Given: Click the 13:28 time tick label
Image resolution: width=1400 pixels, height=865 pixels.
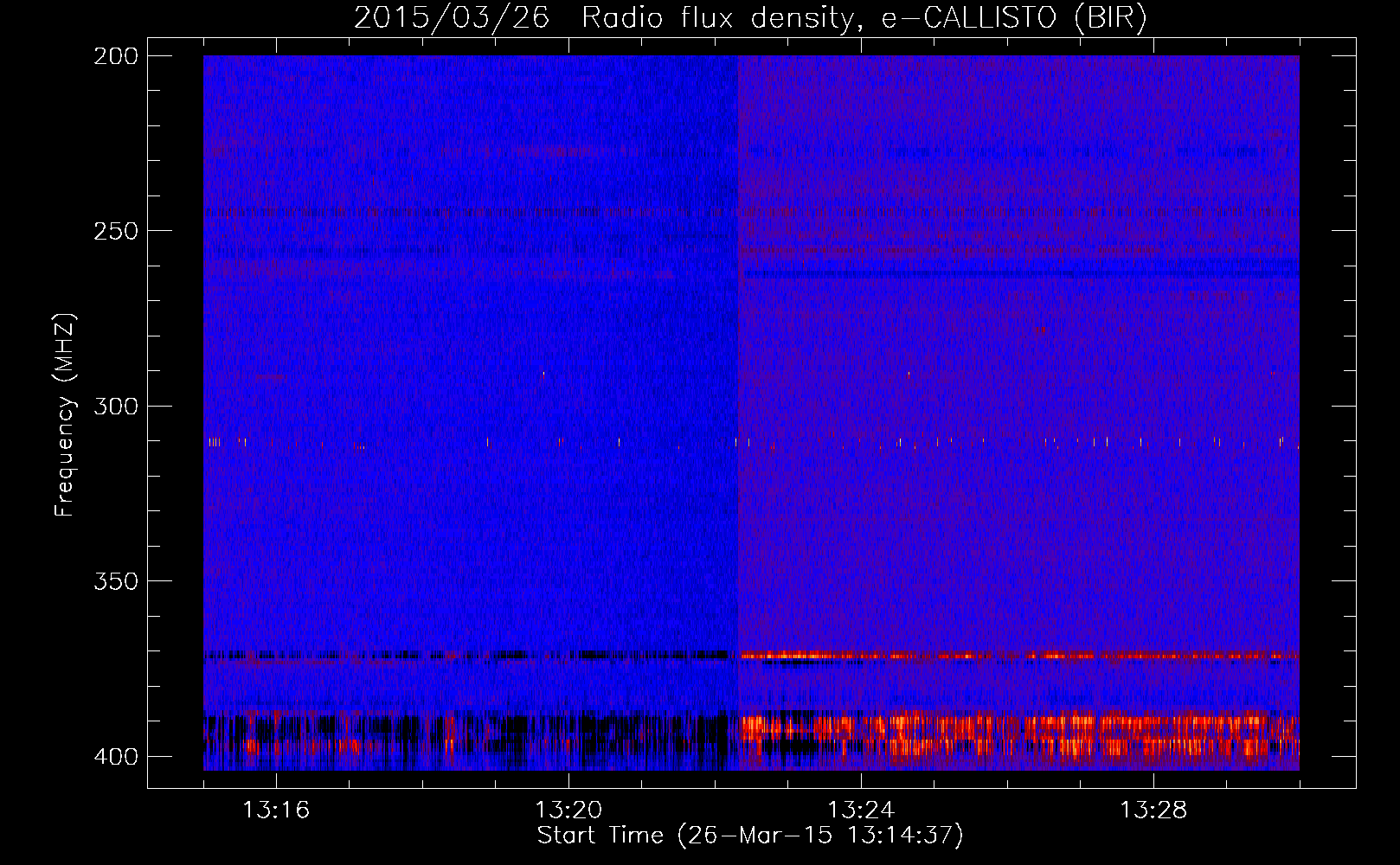Looking at the screenshot, I should (1153, 811).
